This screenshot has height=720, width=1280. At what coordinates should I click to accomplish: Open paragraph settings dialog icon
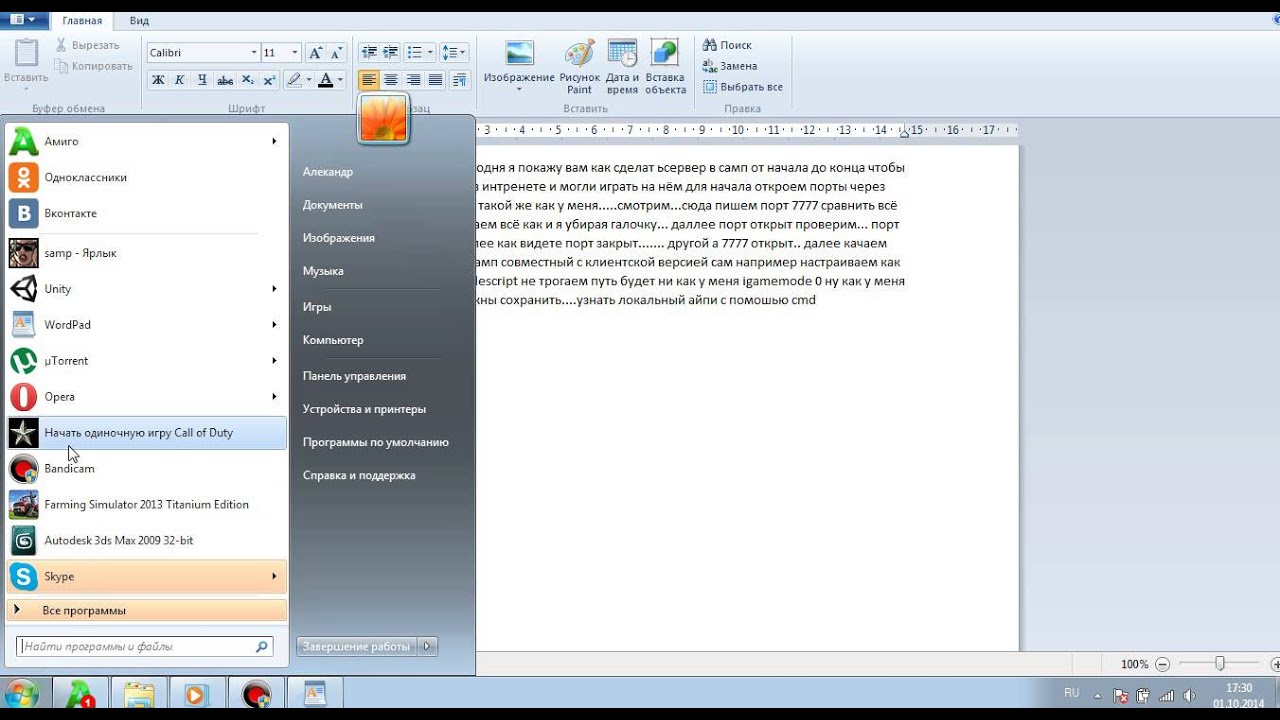tap(459, 80)
